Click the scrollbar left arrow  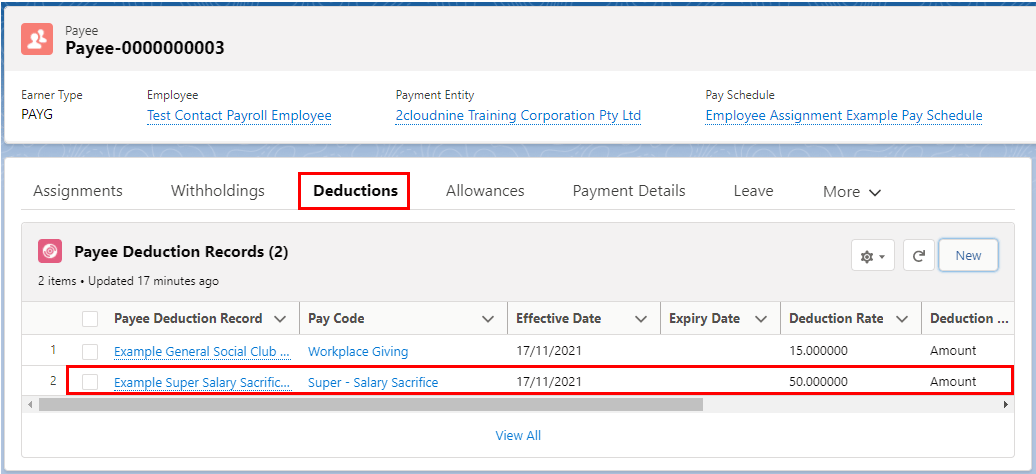click(29, 404)
